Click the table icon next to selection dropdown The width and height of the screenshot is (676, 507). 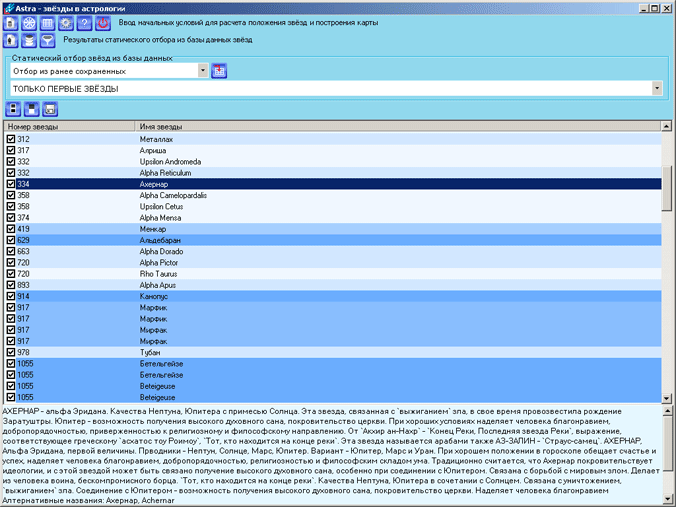click(x=220, y=70)
